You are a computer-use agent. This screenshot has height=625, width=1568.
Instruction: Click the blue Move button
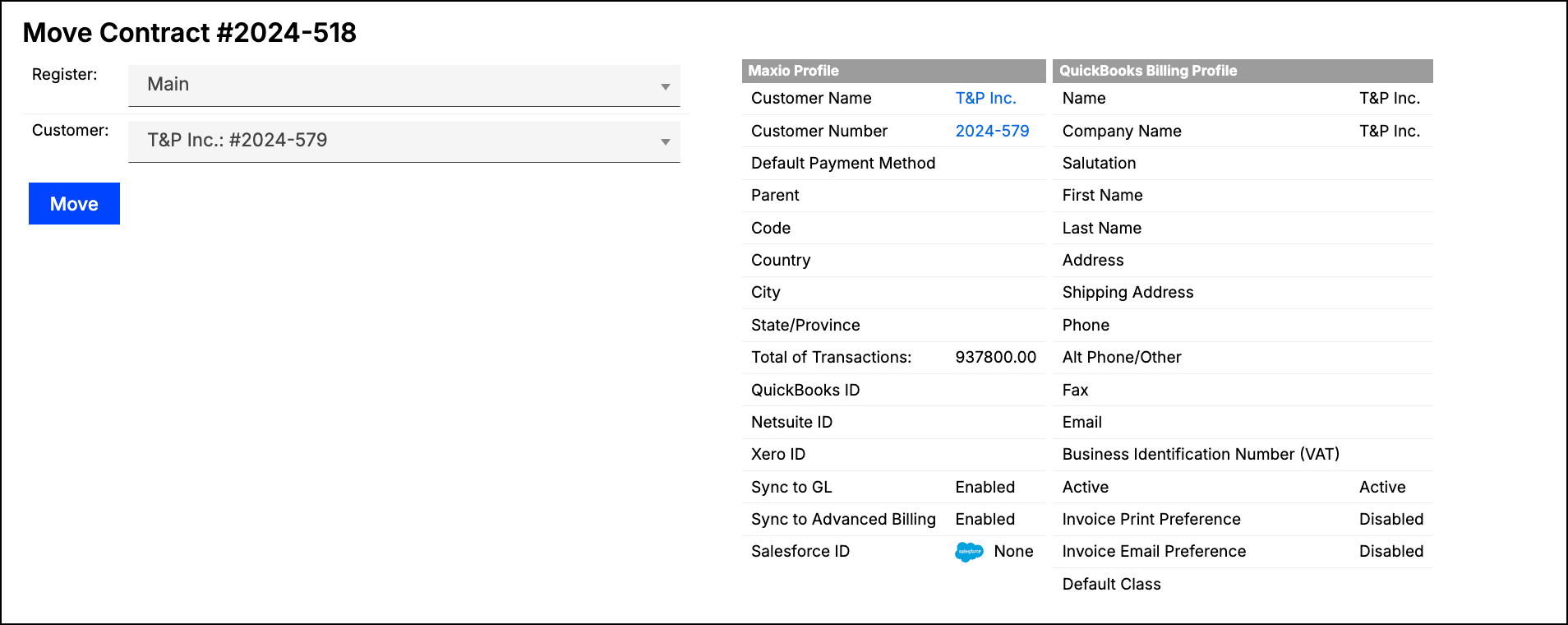pos(74,203)
